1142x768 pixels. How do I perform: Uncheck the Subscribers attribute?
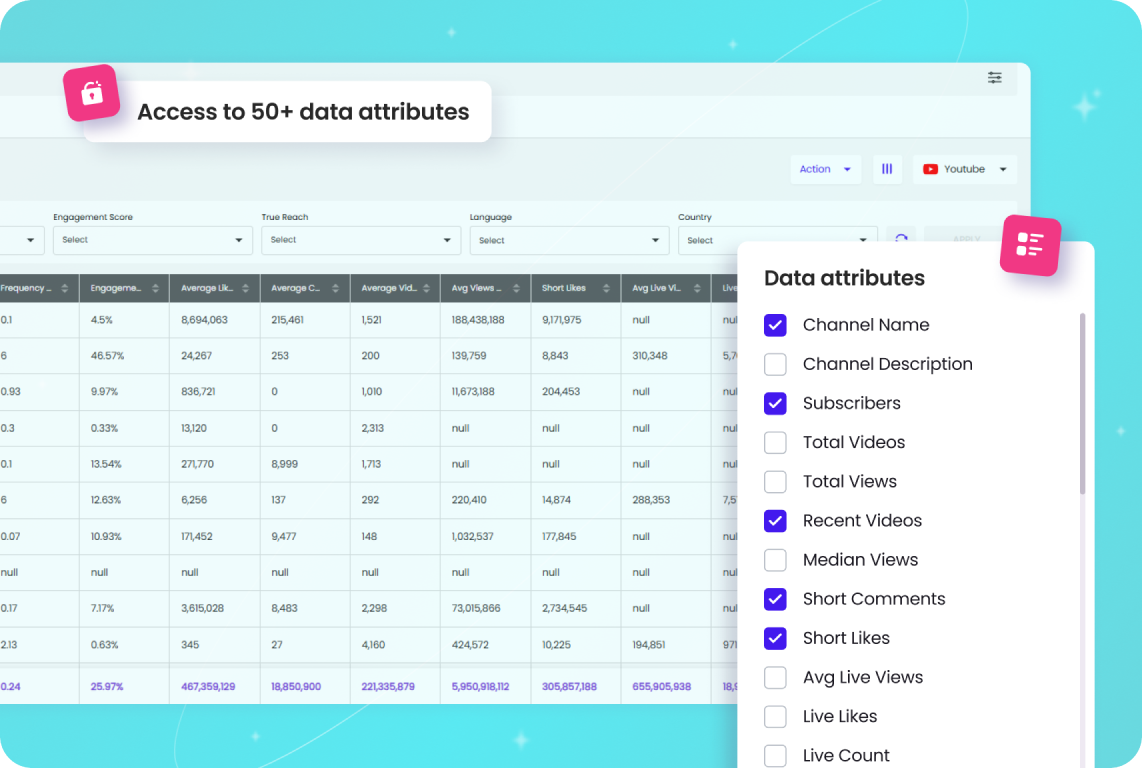coord(775,403)
